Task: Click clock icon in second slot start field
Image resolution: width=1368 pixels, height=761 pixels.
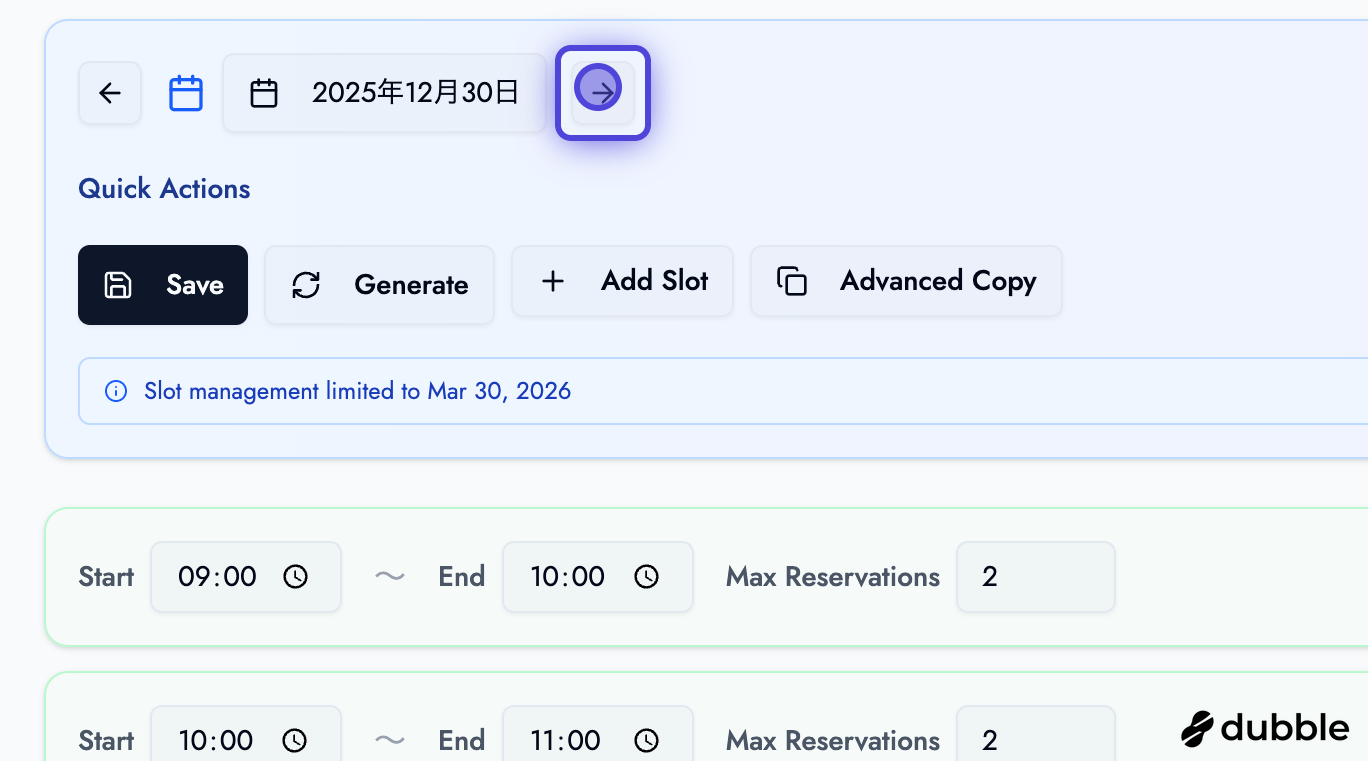Action: [x=296, y=741]
